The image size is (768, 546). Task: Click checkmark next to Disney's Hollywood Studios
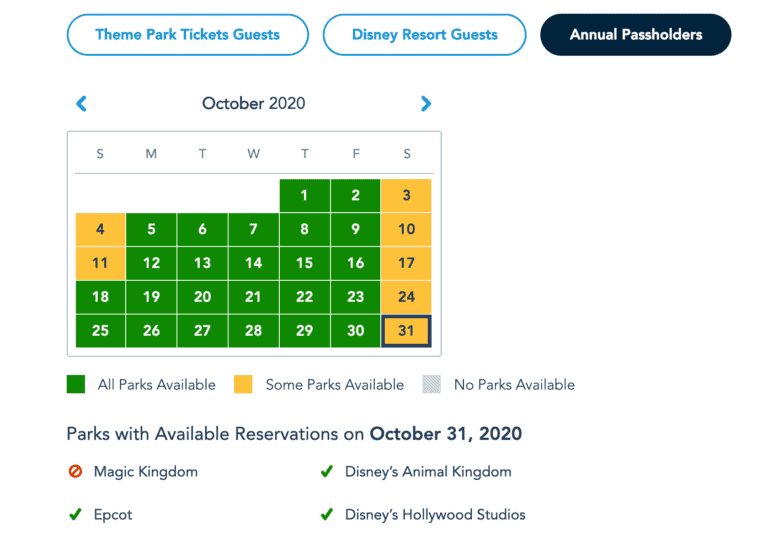click(x=327, y=515)
